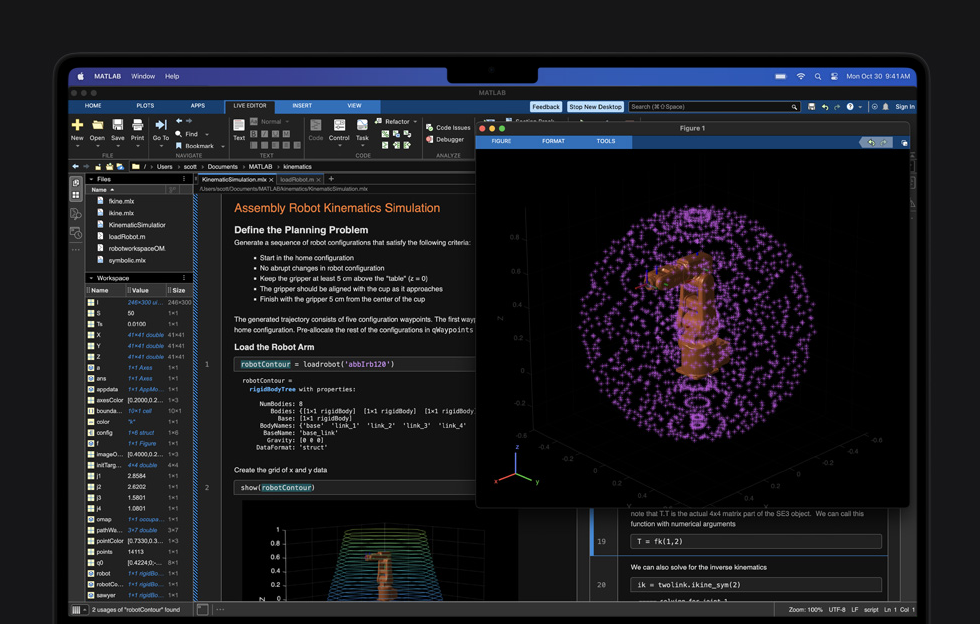This screenshot has height=624, width=980.
Task: Click the Print icon in FILE group
Action: pyautogui.click(x=138, y=125)
